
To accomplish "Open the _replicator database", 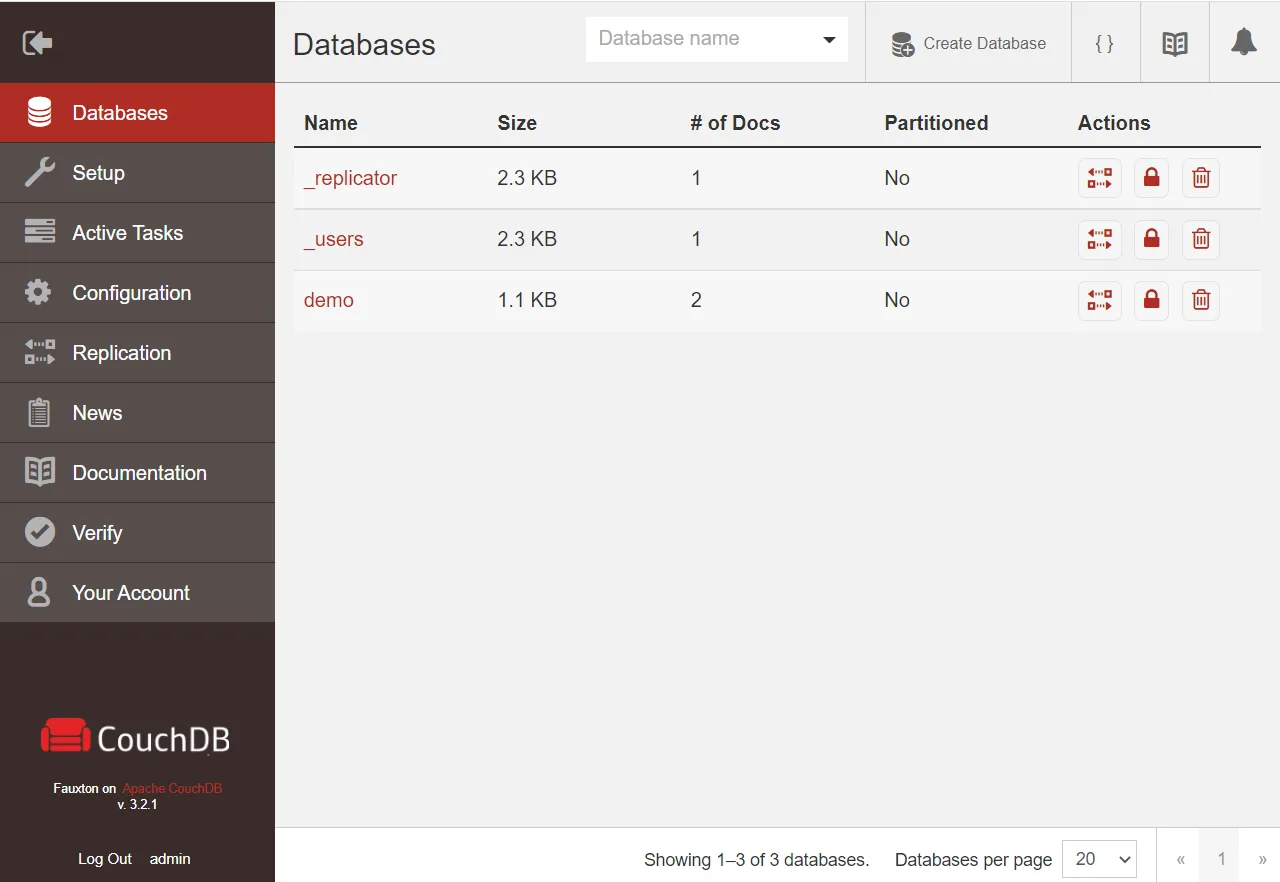I will coord(350,178).
